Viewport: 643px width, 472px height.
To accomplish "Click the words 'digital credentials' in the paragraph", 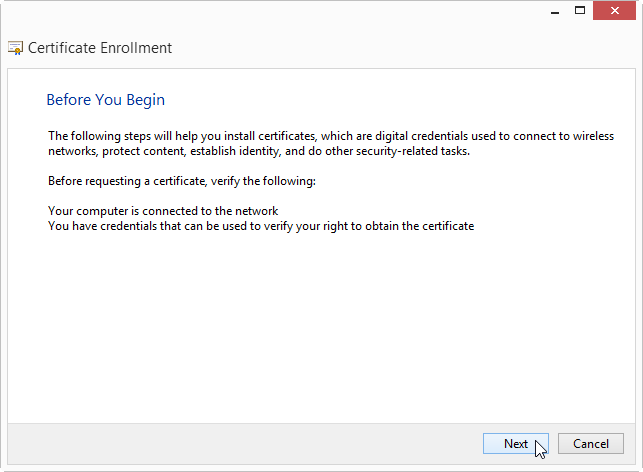I will pyautogui.click(x=421, y=136).
